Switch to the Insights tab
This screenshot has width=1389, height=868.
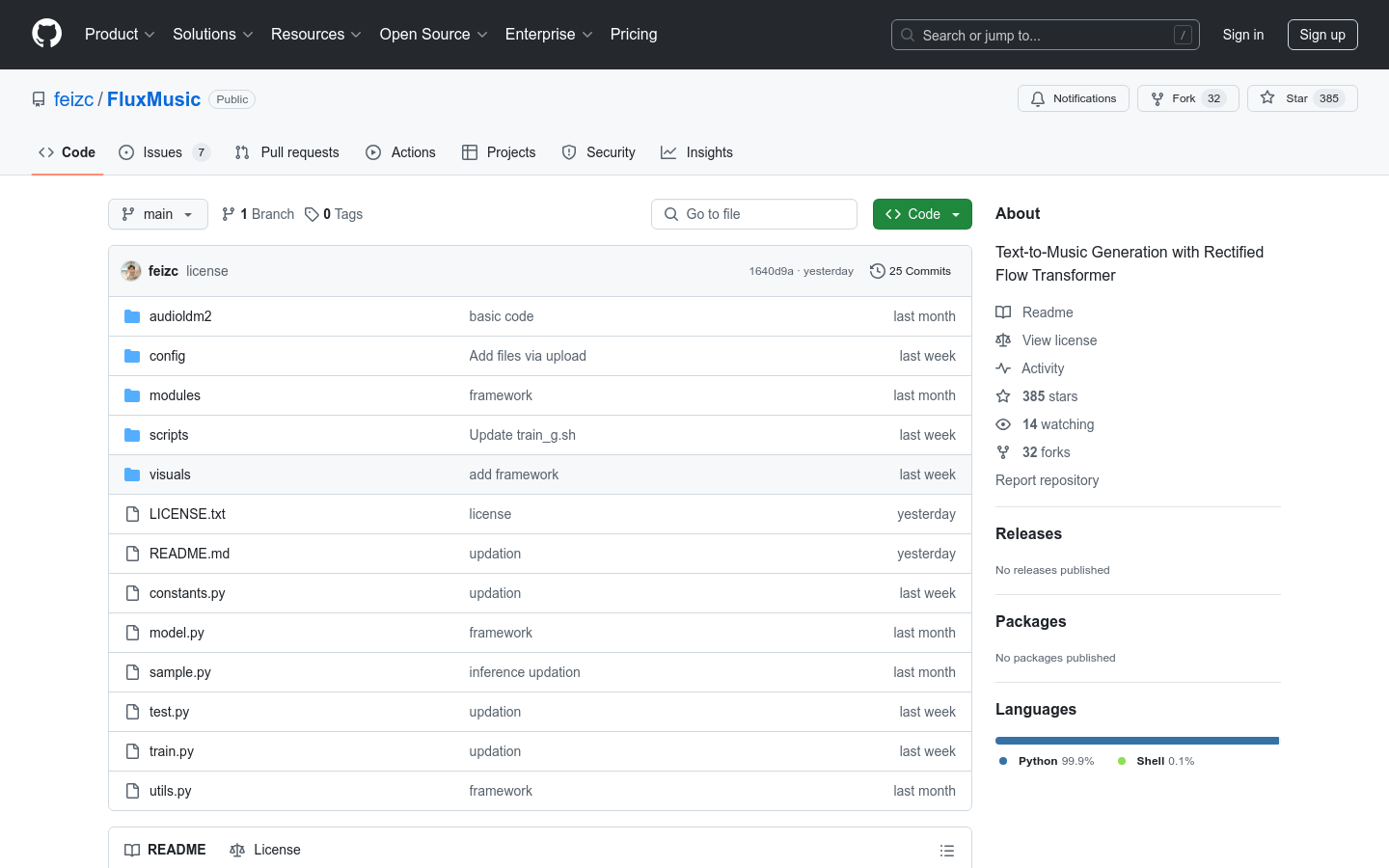tap(696, 152)
